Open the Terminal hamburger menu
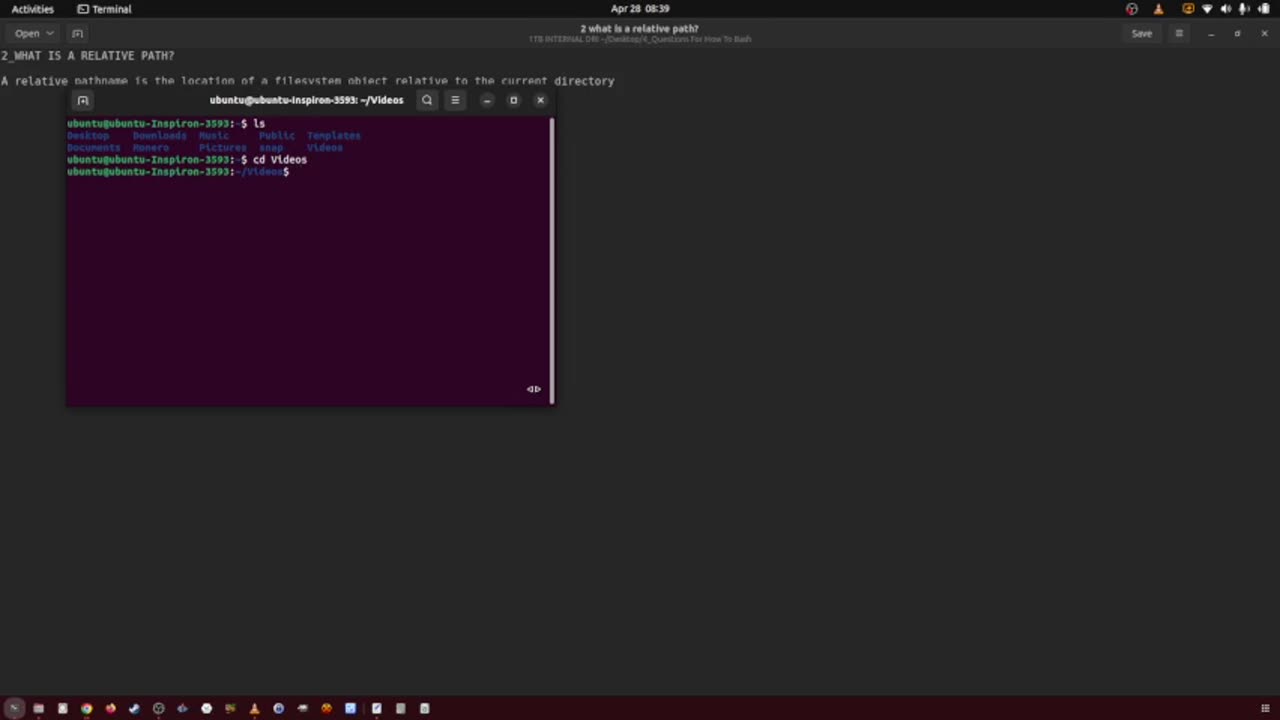This screenshot has height=720, width=1280. tap(455, 100)
